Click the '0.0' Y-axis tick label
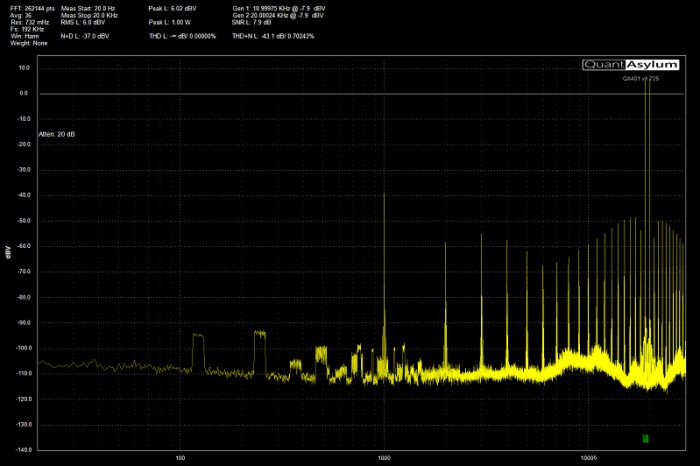This screenshot has width=700, height=466. [x=24, y=93]
